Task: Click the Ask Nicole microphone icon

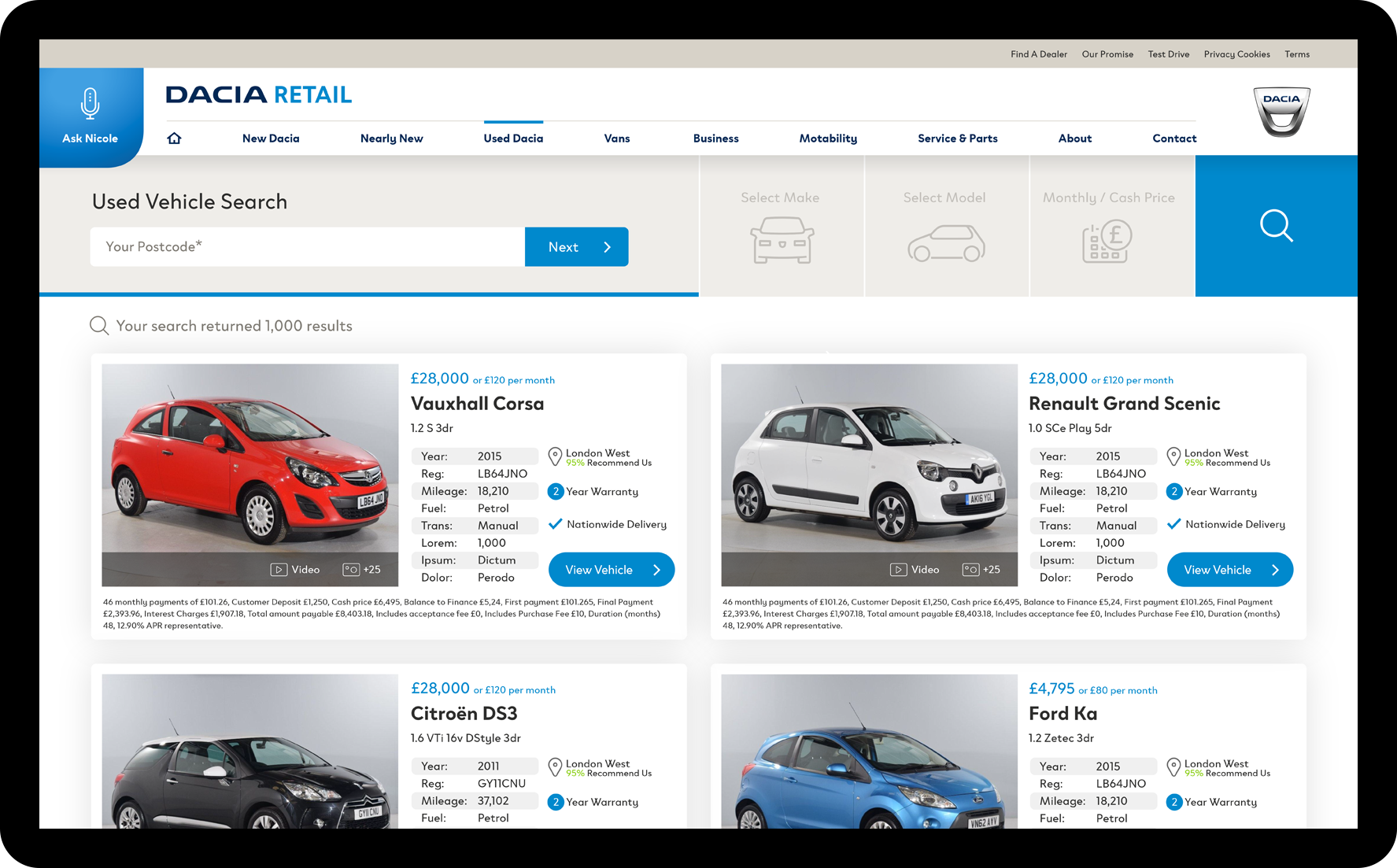Action: pos(91,104)
